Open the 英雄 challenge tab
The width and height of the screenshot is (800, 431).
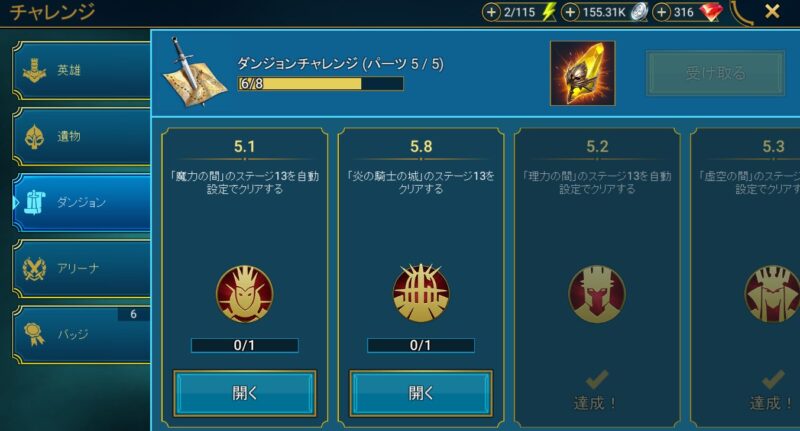pos(82,70)
